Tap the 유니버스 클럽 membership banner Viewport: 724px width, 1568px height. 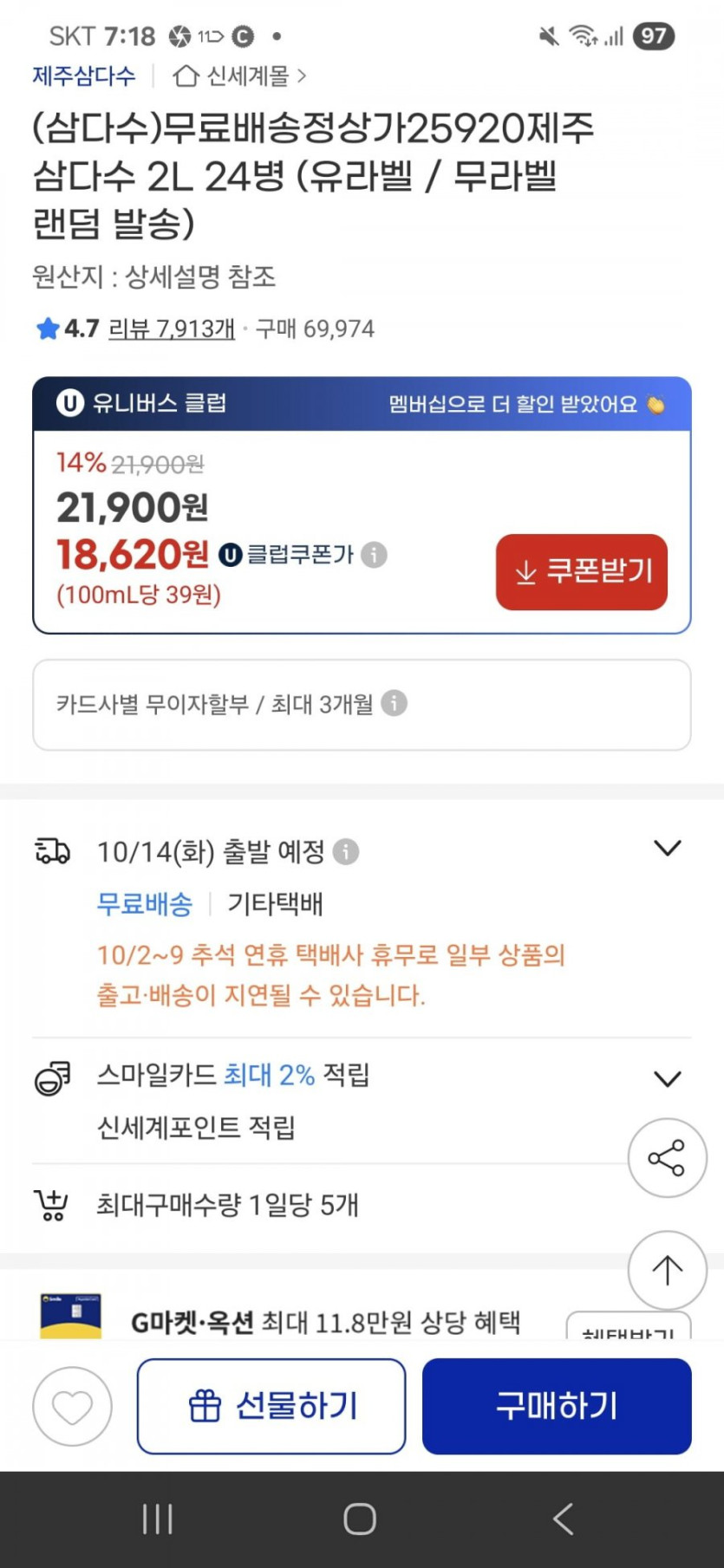pos(362,404)
